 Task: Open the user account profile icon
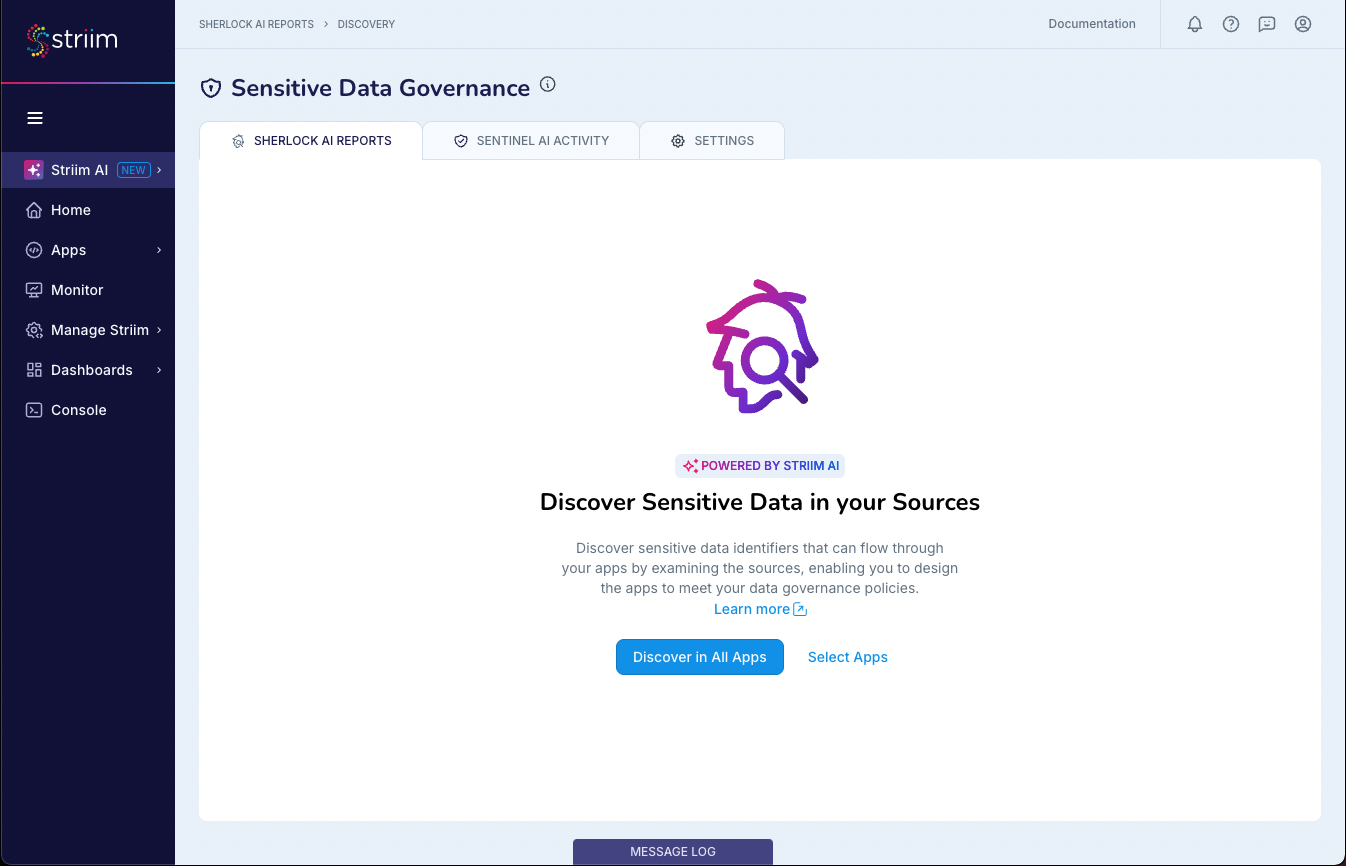(x=1302, y=24)
